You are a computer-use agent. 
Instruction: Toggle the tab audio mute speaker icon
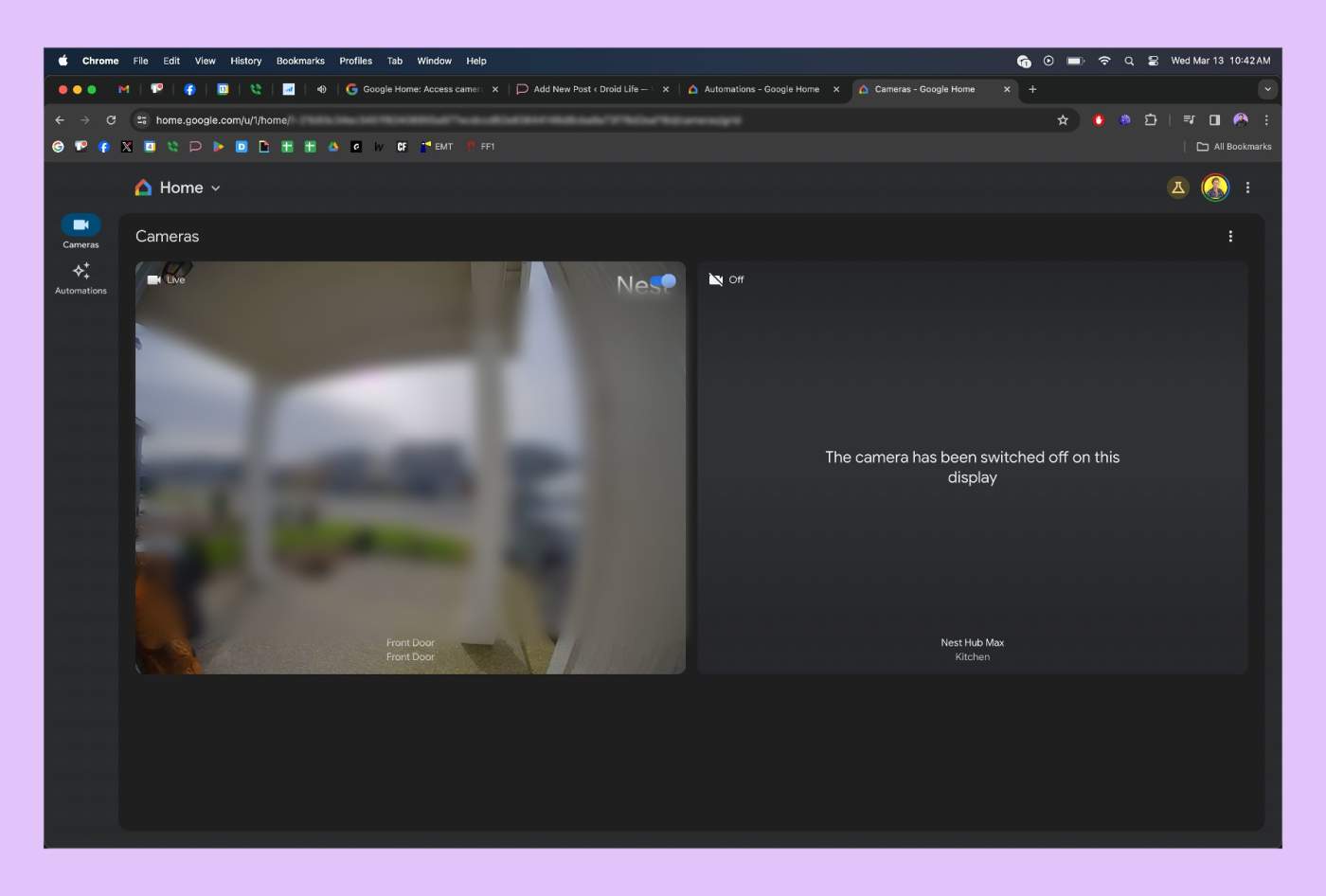tap(322, 89)
